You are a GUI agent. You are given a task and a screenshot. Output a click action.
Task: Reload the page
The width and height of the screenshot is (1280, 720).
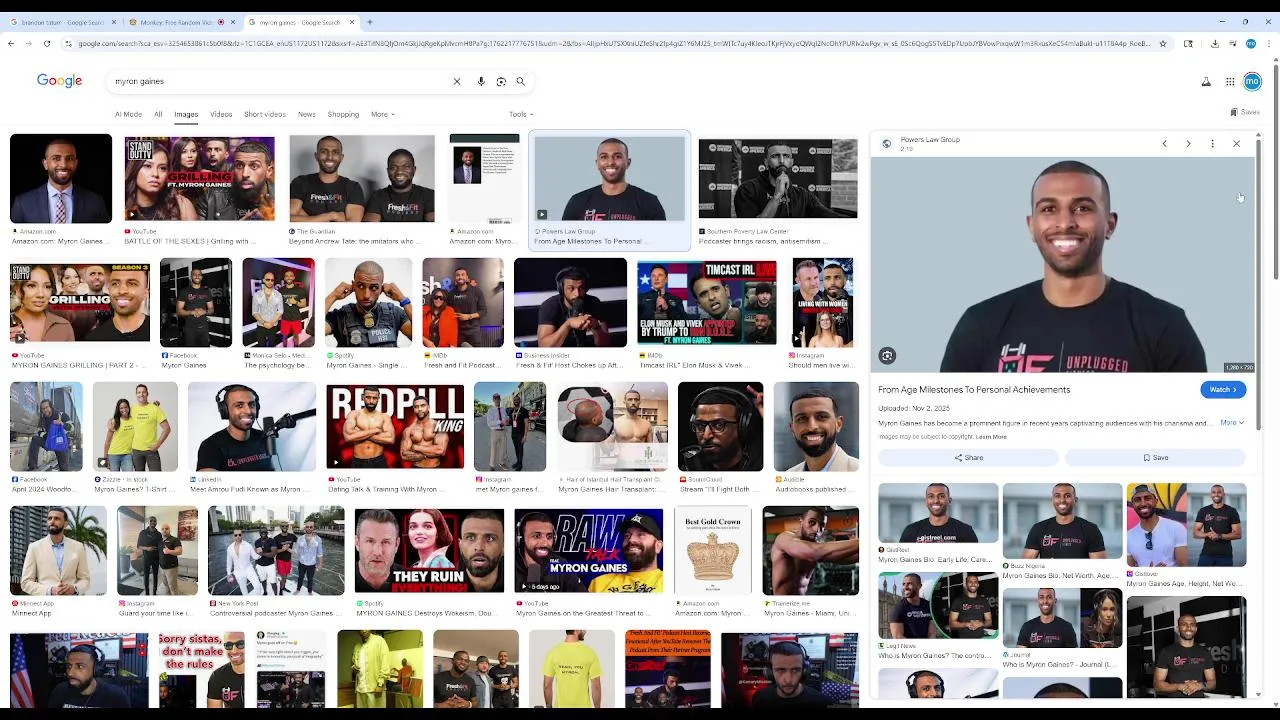(x=47, y=43)
